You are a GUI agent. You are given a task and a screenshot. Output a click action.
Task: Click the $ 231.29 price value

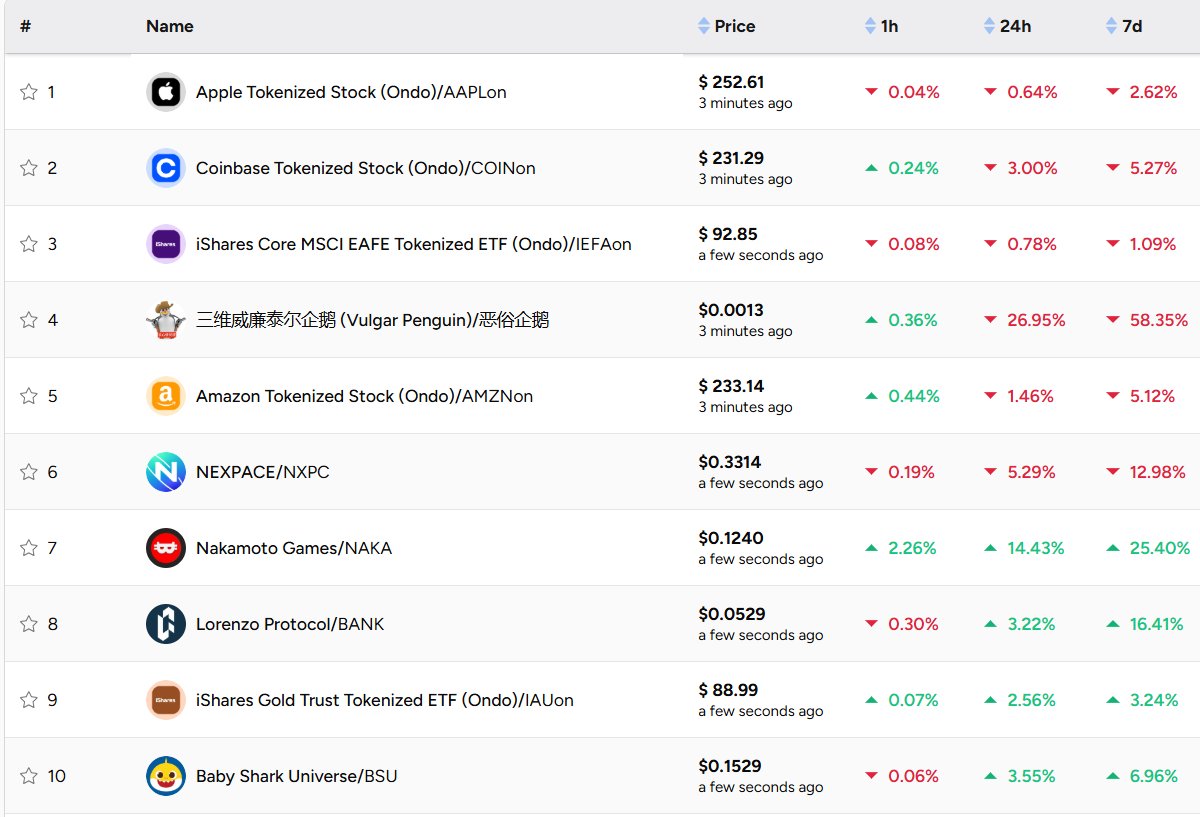[x=731, y=158]
